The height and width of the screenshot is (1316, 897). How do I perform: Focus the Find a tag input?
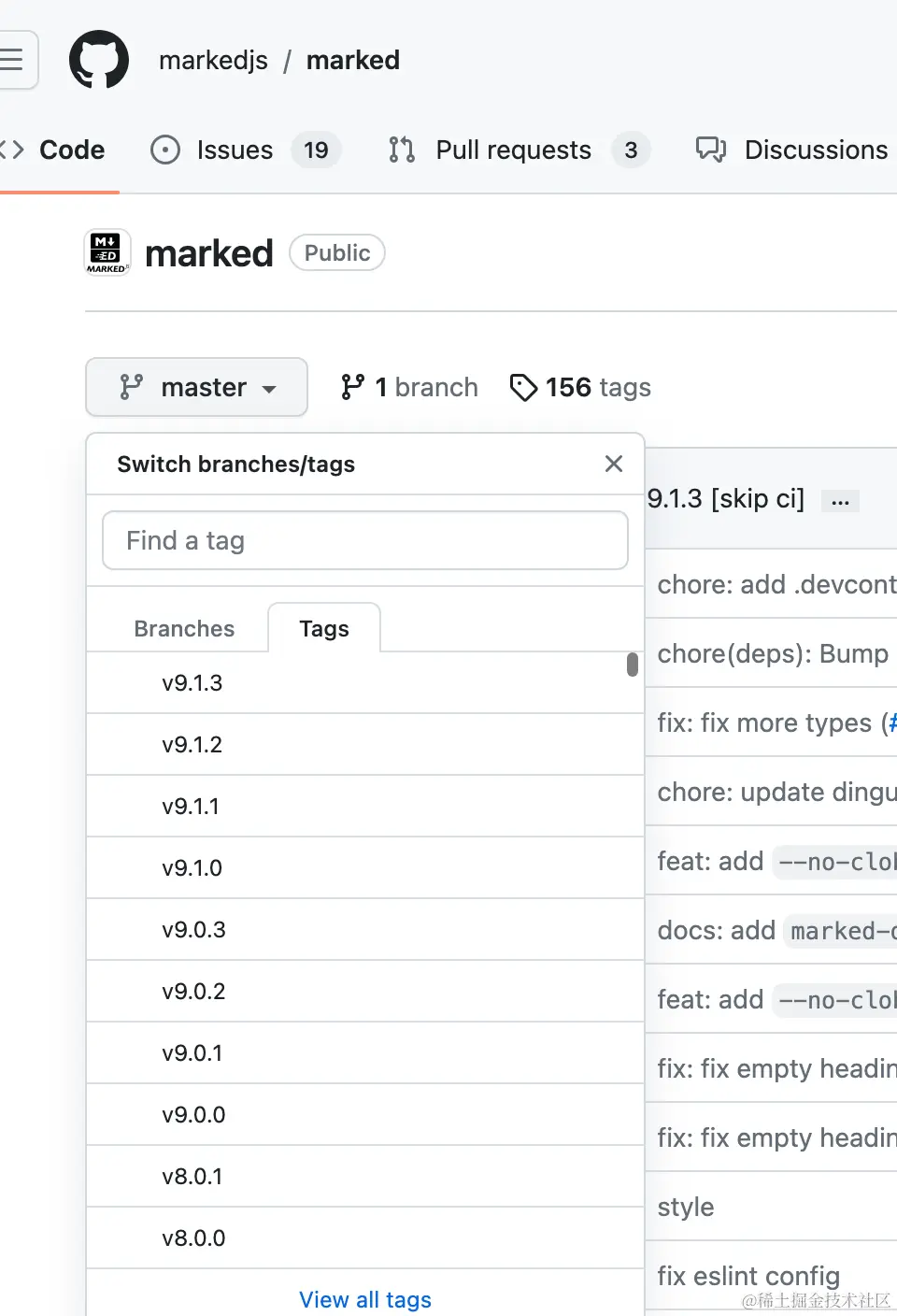pyautogui.click(x=365, y=540)
